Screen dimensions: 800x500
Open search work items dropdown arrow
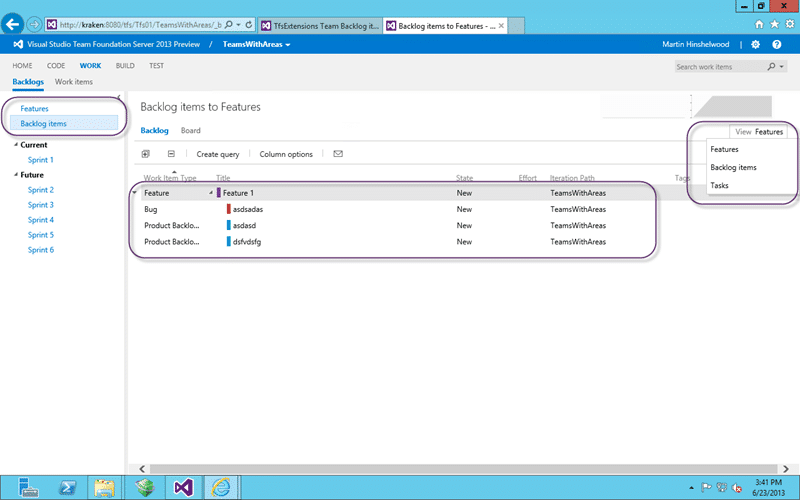pos(781,66)
